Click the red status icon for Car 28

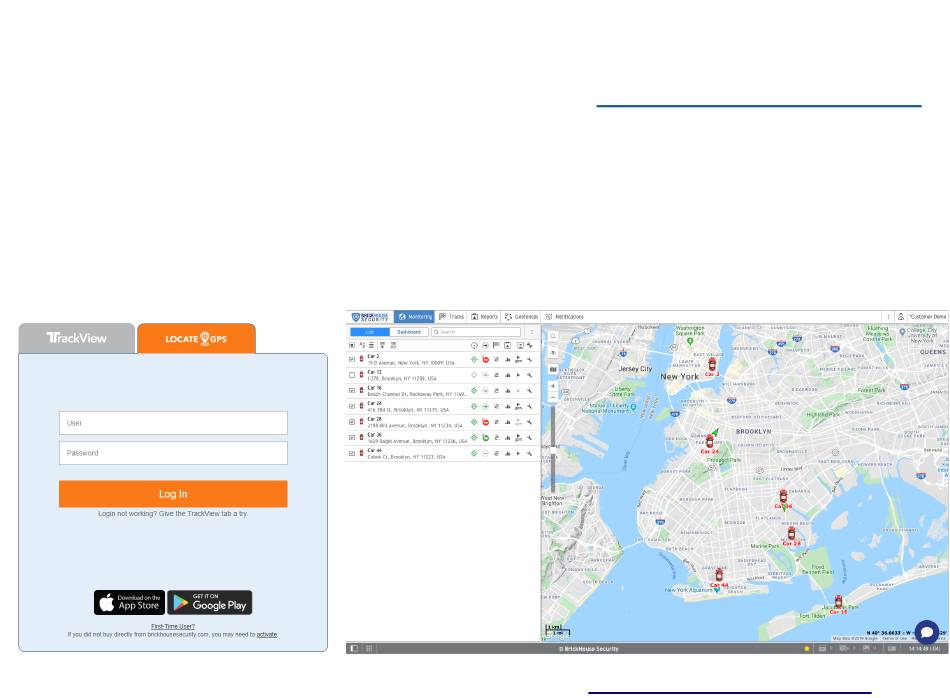point(485,422)
